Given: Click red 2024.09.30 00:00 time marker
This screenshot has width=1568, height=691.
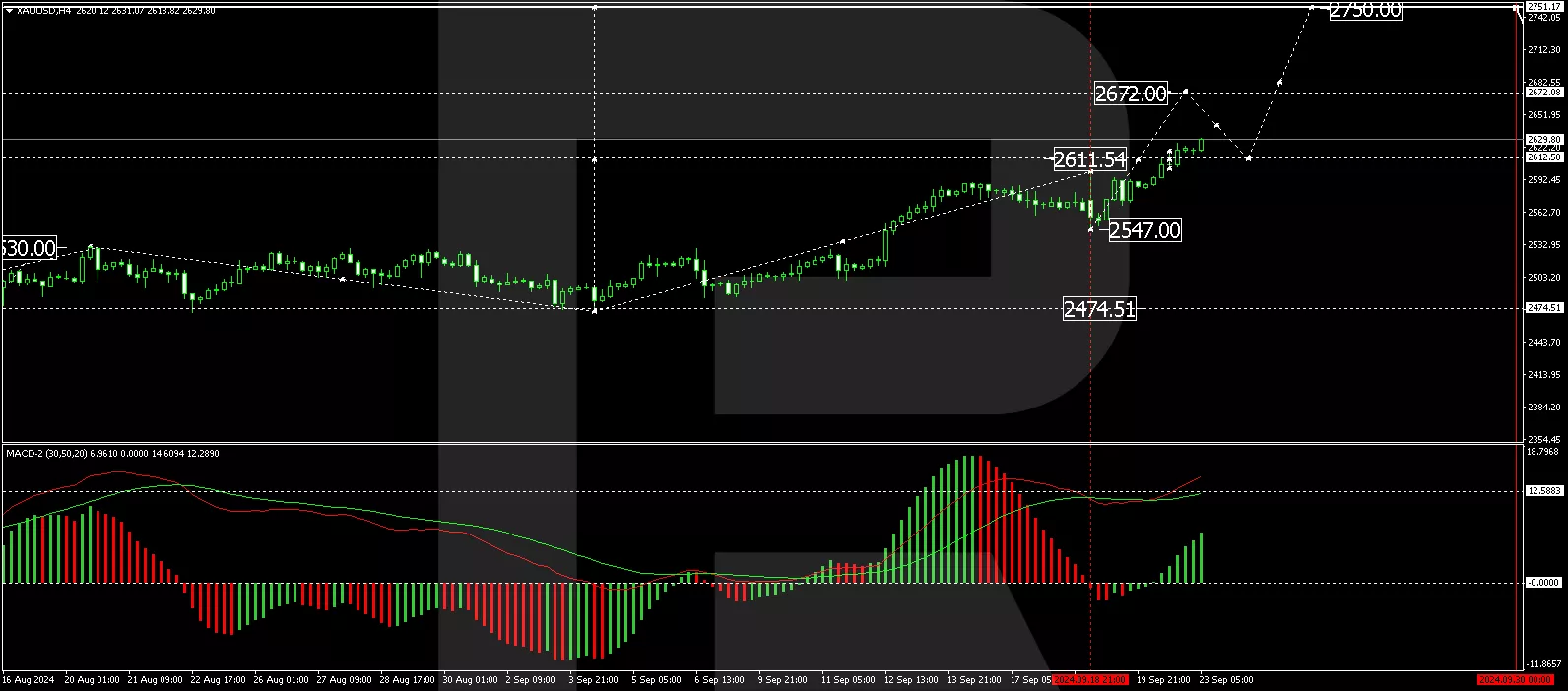Looking at the screenshot, I should click(1516, 680).
